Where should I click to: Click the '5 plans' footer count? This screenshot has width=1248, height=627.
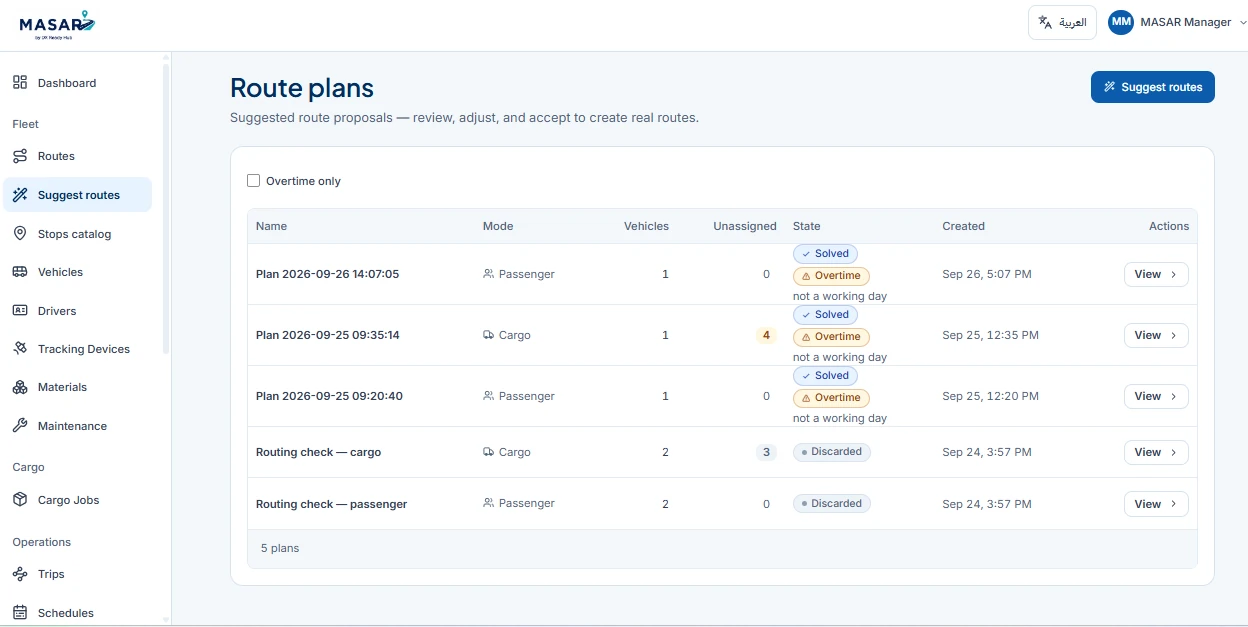click(x=280, y=548)
